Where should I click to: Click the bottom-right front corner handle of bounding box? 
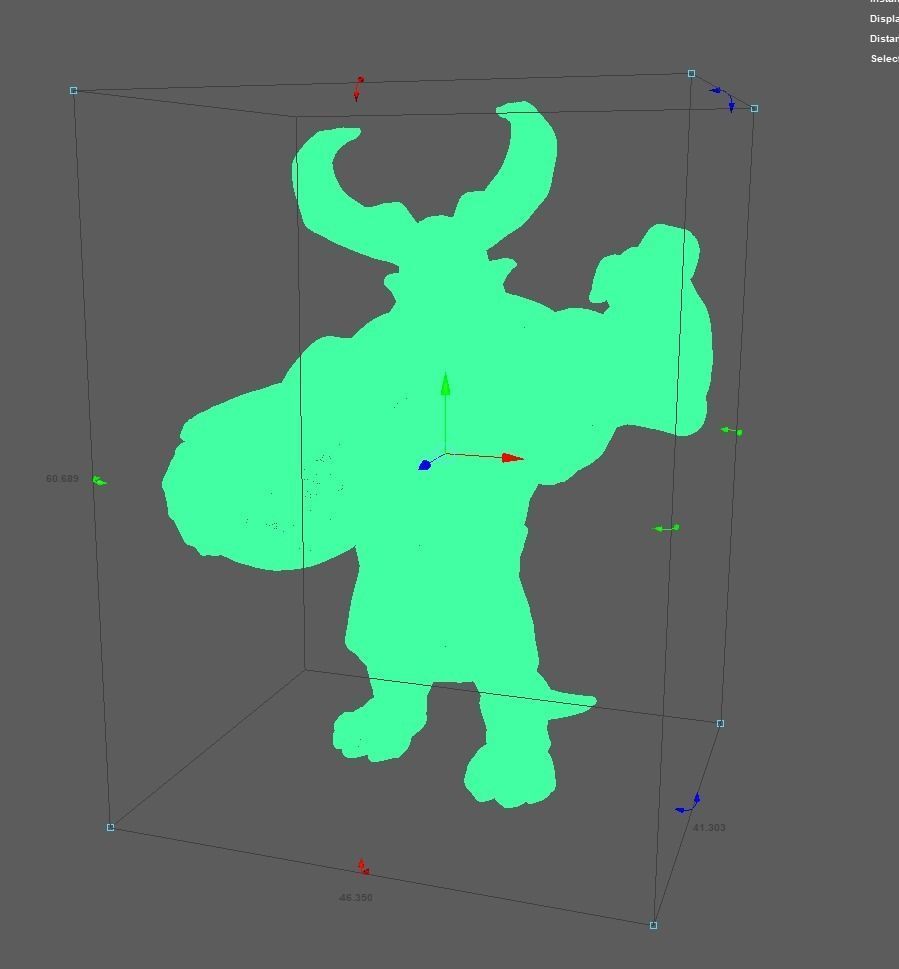click(653, 925)
